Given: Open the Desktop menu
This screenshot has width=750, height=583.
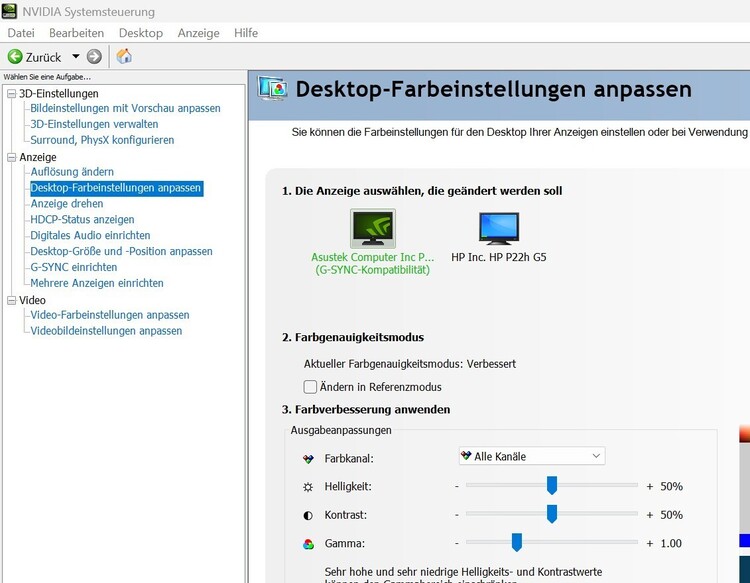Looking at the screenshot, I should [x=141, y=33].
